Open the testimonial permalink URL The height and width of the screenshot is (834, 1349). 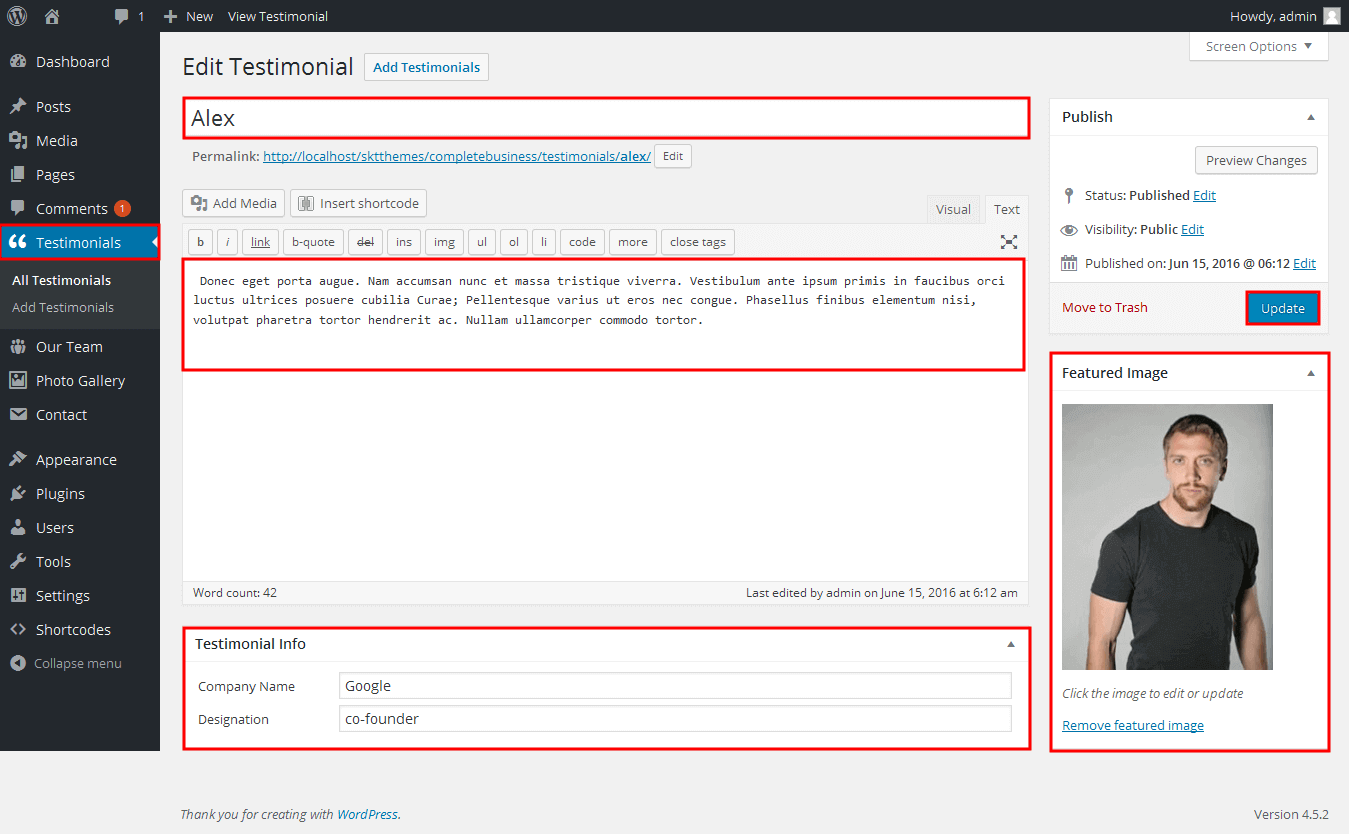tap(456, 157)
